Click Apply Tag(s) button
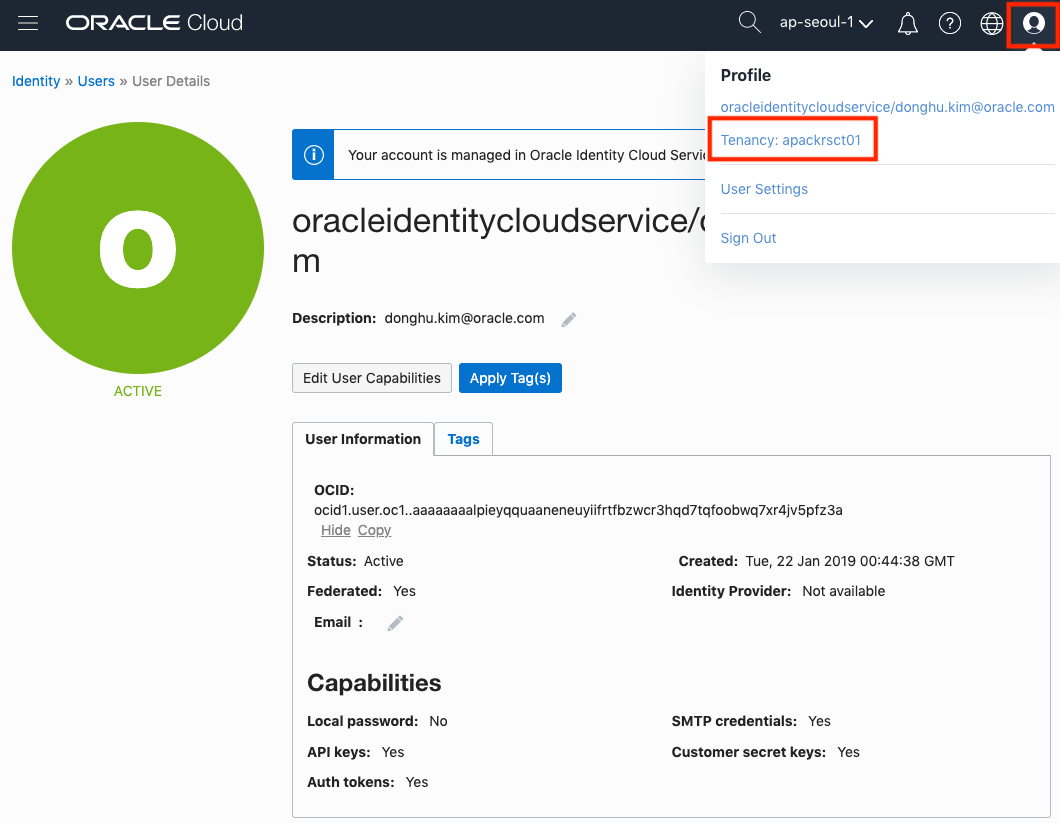The height and width of the screenshot is (823, 1060). [510, 378]
